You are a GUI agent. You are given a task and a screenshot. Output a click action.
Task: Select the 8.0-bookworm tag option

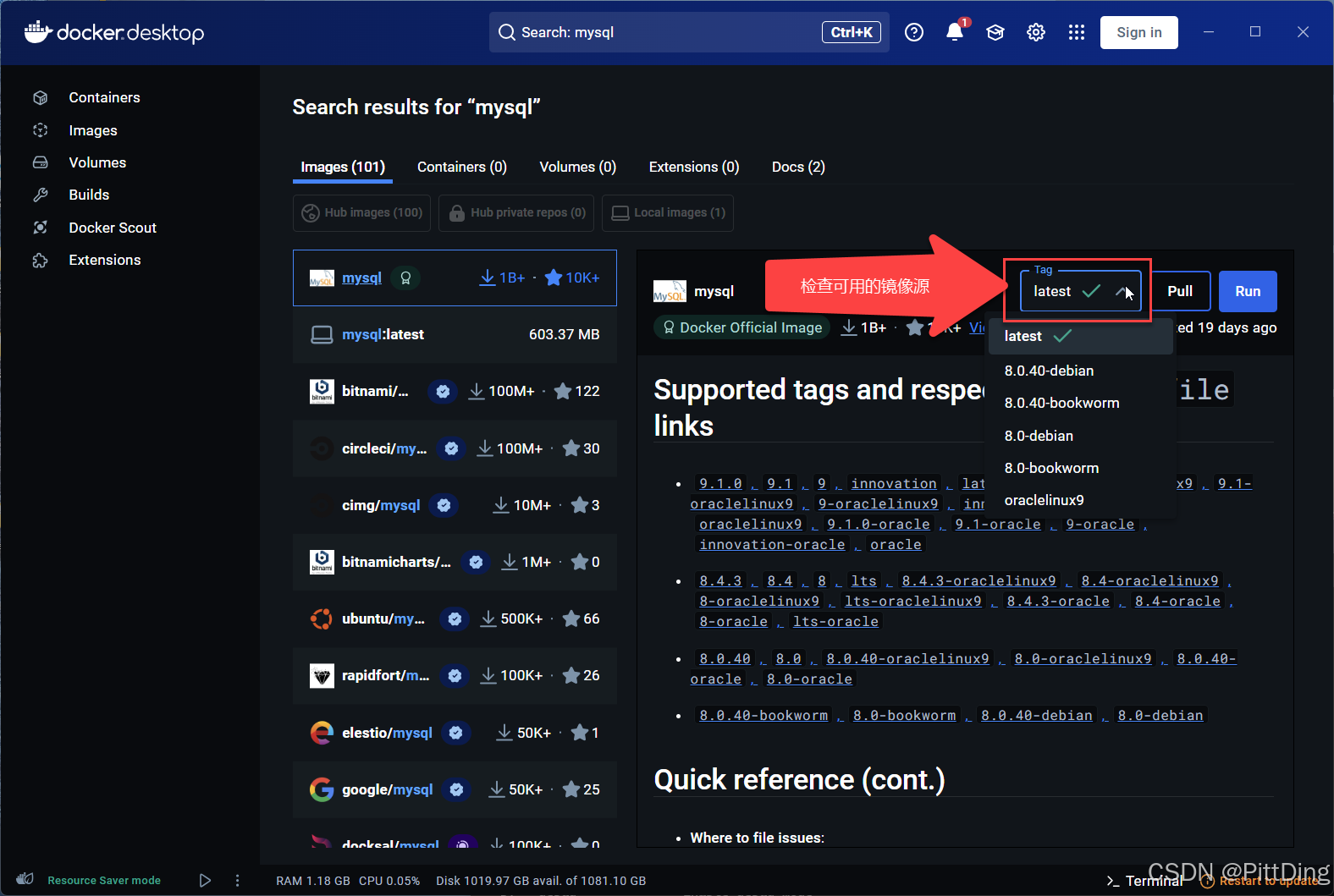pyautogui.click(x=1081, y=468)
